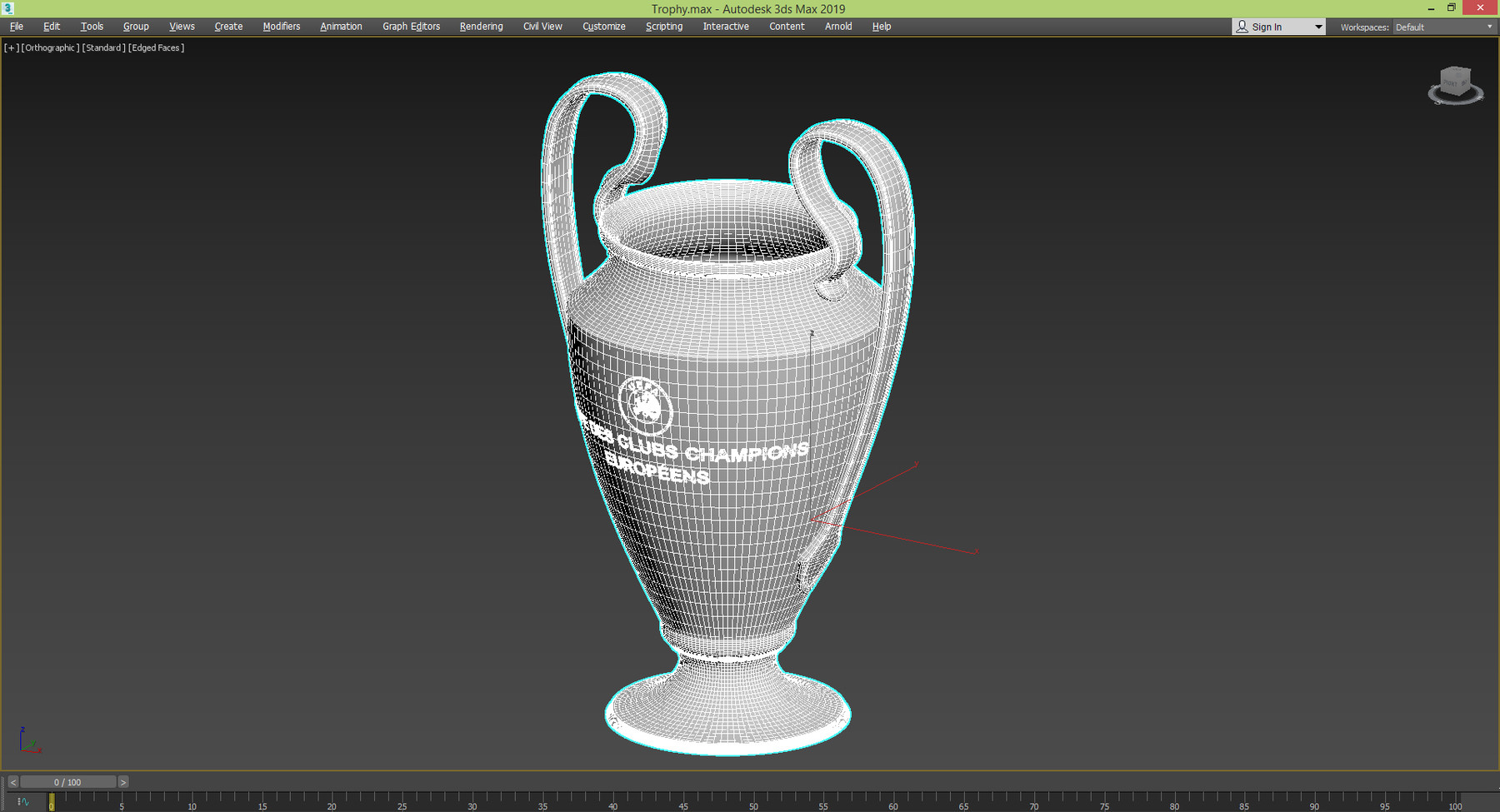Open the [Edged Faces] display menu

pyautogui.click(x=157, y=47)
